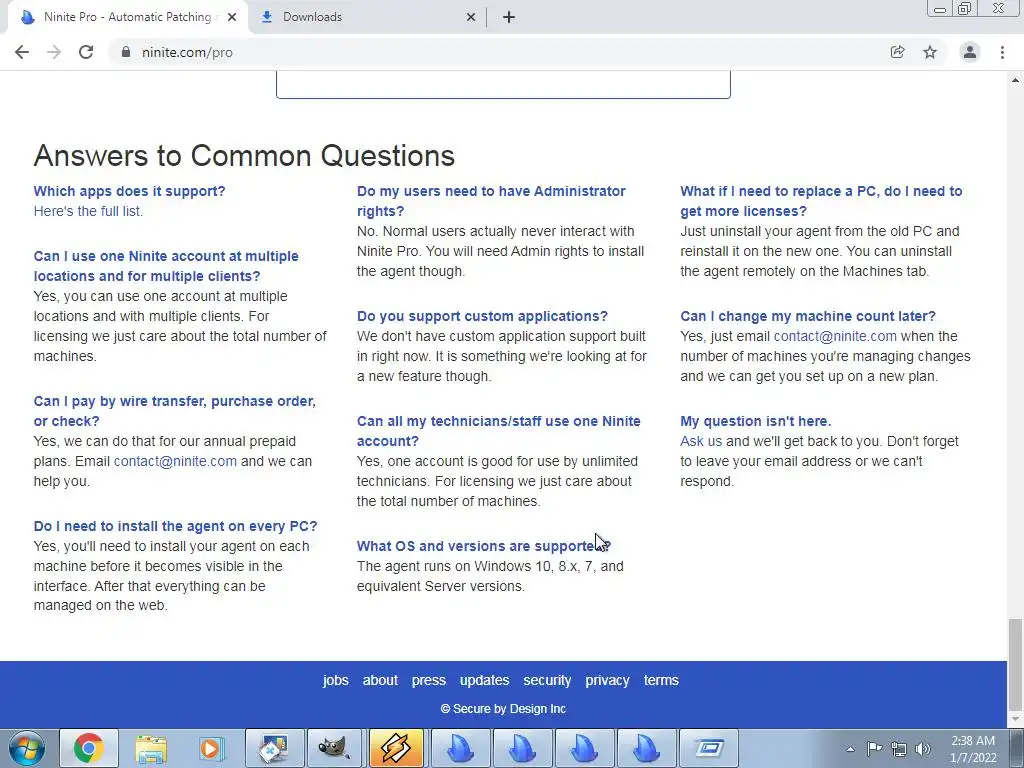
Task: Click the page vertical scrollbar thumb
Action: point(1015,664)
